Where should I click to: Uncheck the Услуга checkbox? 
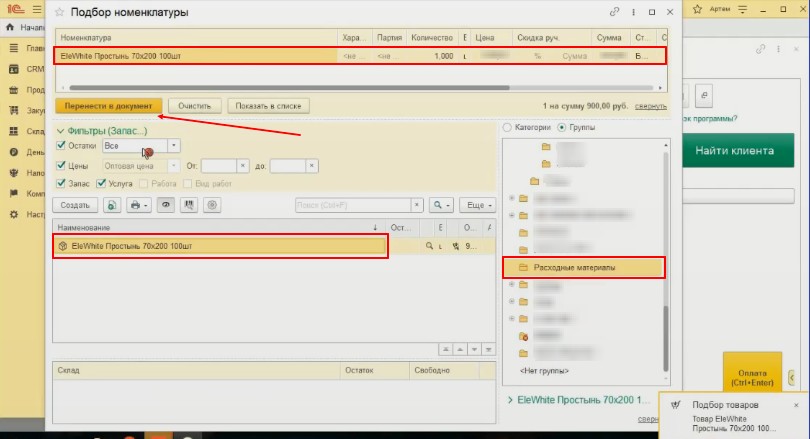(x=101, y=183)
